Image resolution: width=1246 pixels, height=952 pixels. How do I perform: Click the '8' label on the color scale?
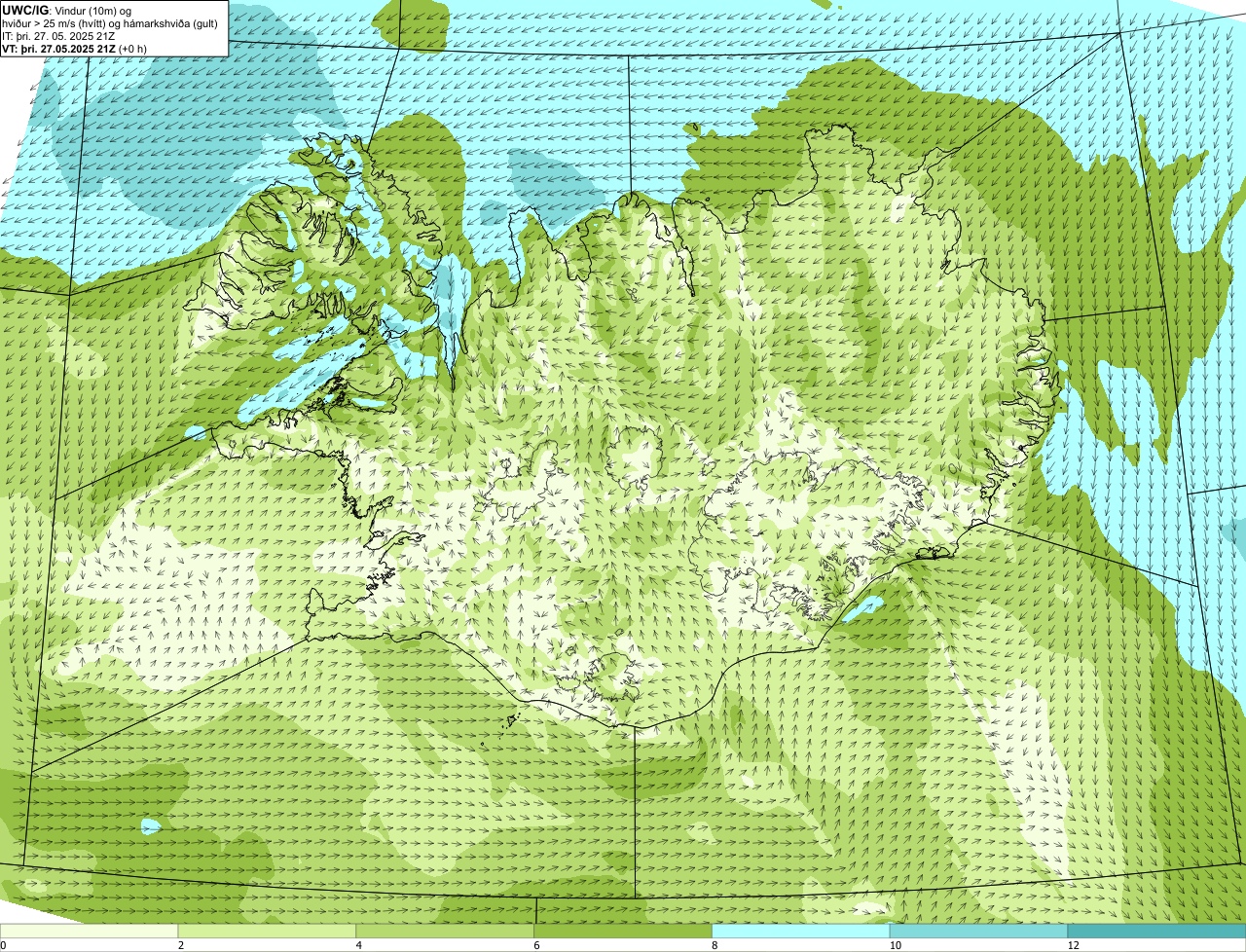(x=715, y=945)
